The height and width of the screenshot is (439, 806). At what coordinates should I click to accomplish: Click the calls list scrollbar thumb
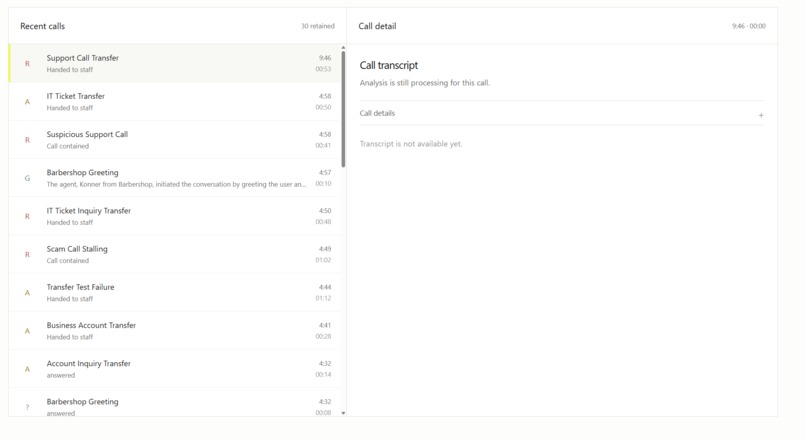[343, 108]
